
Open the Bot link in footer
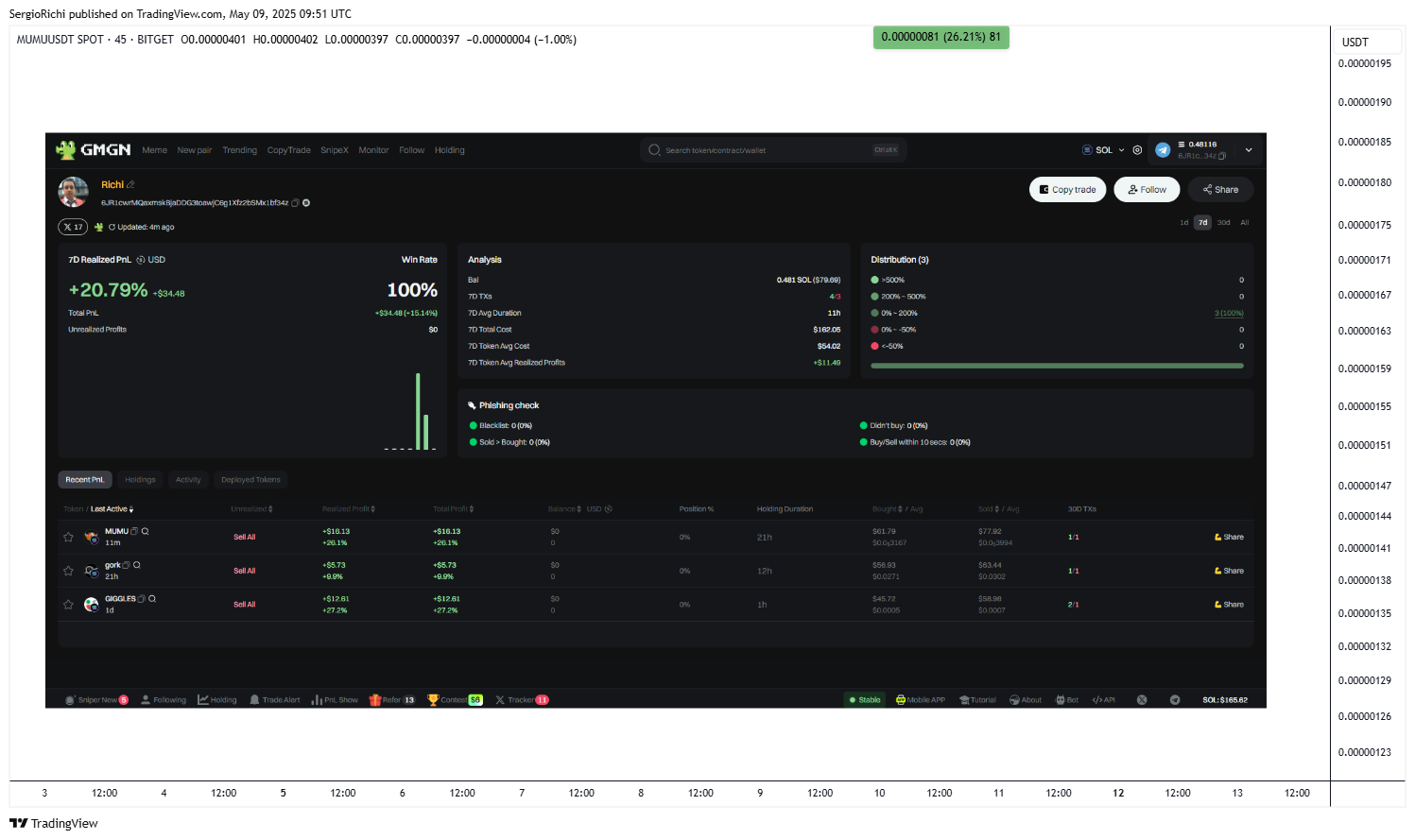click(x=1067, y=700)
